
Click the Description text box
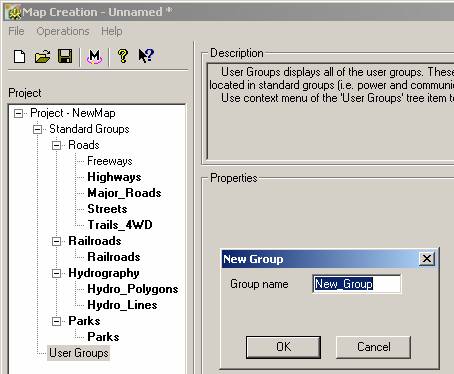pyautogui.click(x=330, y=111)
